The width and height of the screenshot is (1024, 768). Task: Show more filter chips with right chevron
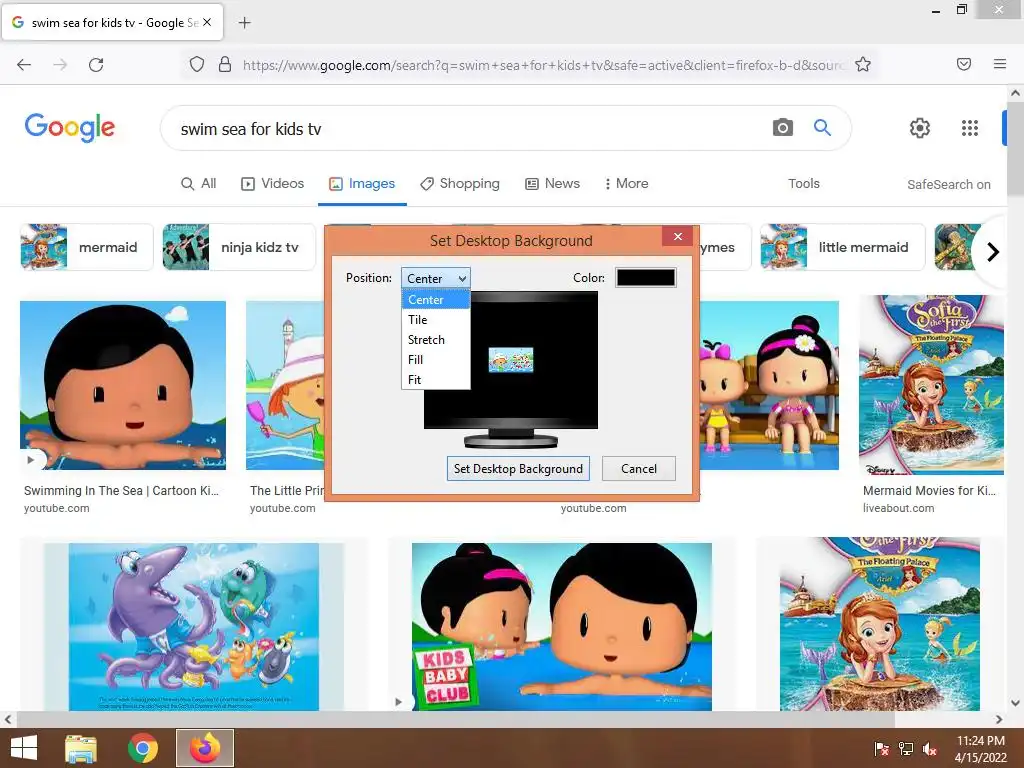(993, 251)
